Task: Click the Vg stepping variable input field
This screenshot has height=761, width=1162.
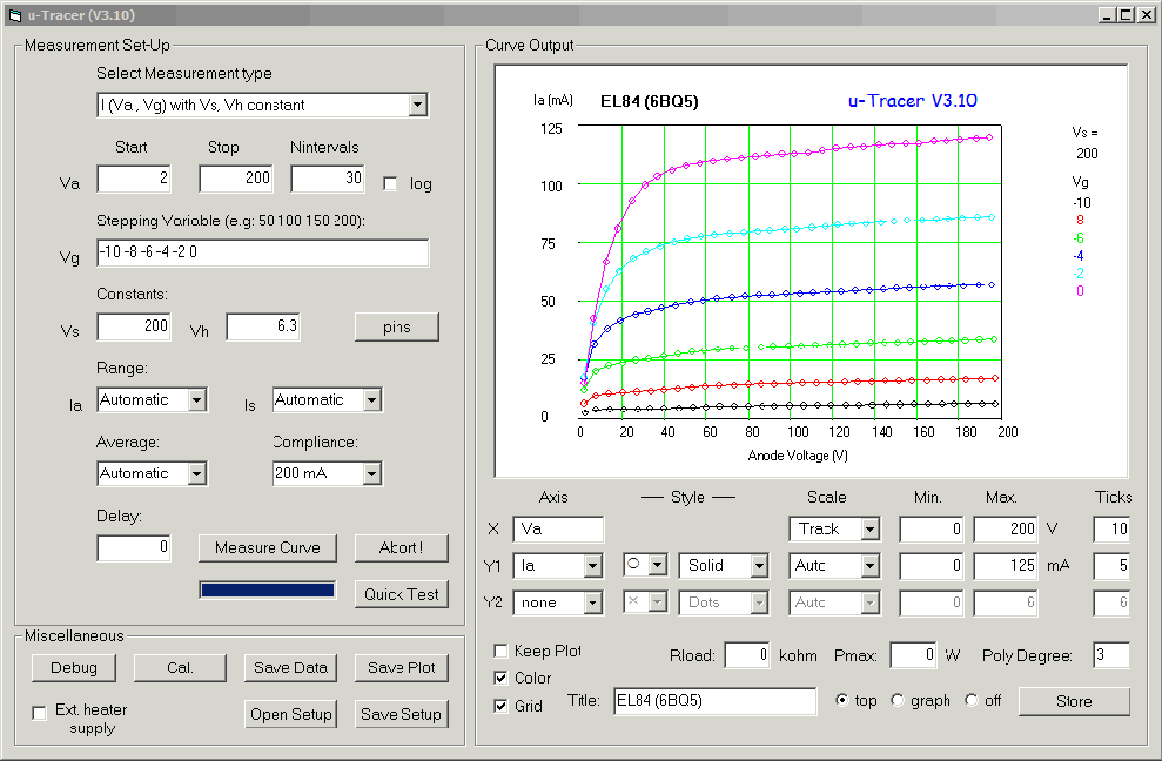Action: pos(262,253)
